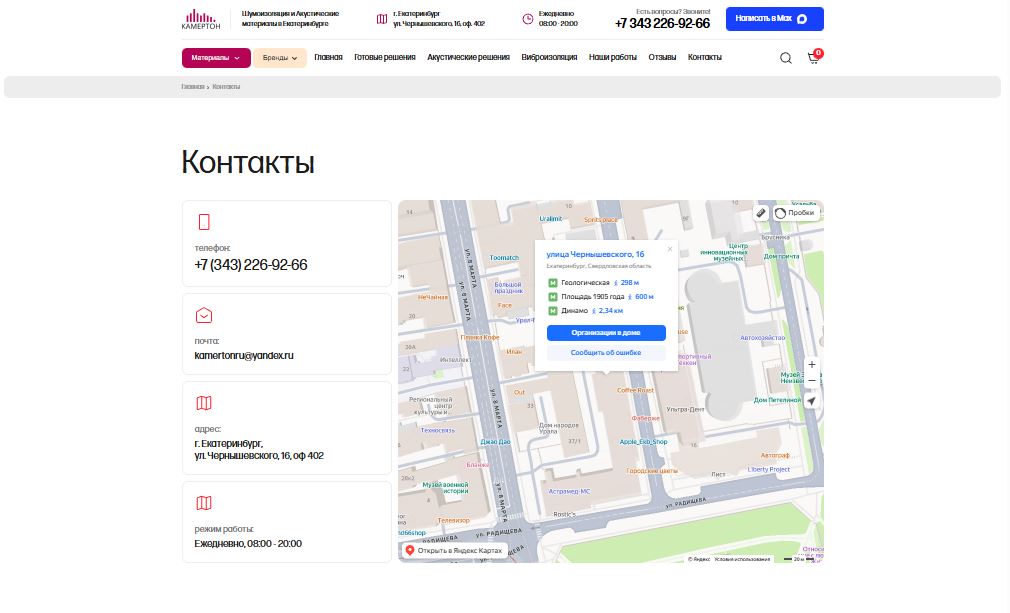Click Ультра-Дент label on map
Screen dimensions: 1010x613
point(685,410)
